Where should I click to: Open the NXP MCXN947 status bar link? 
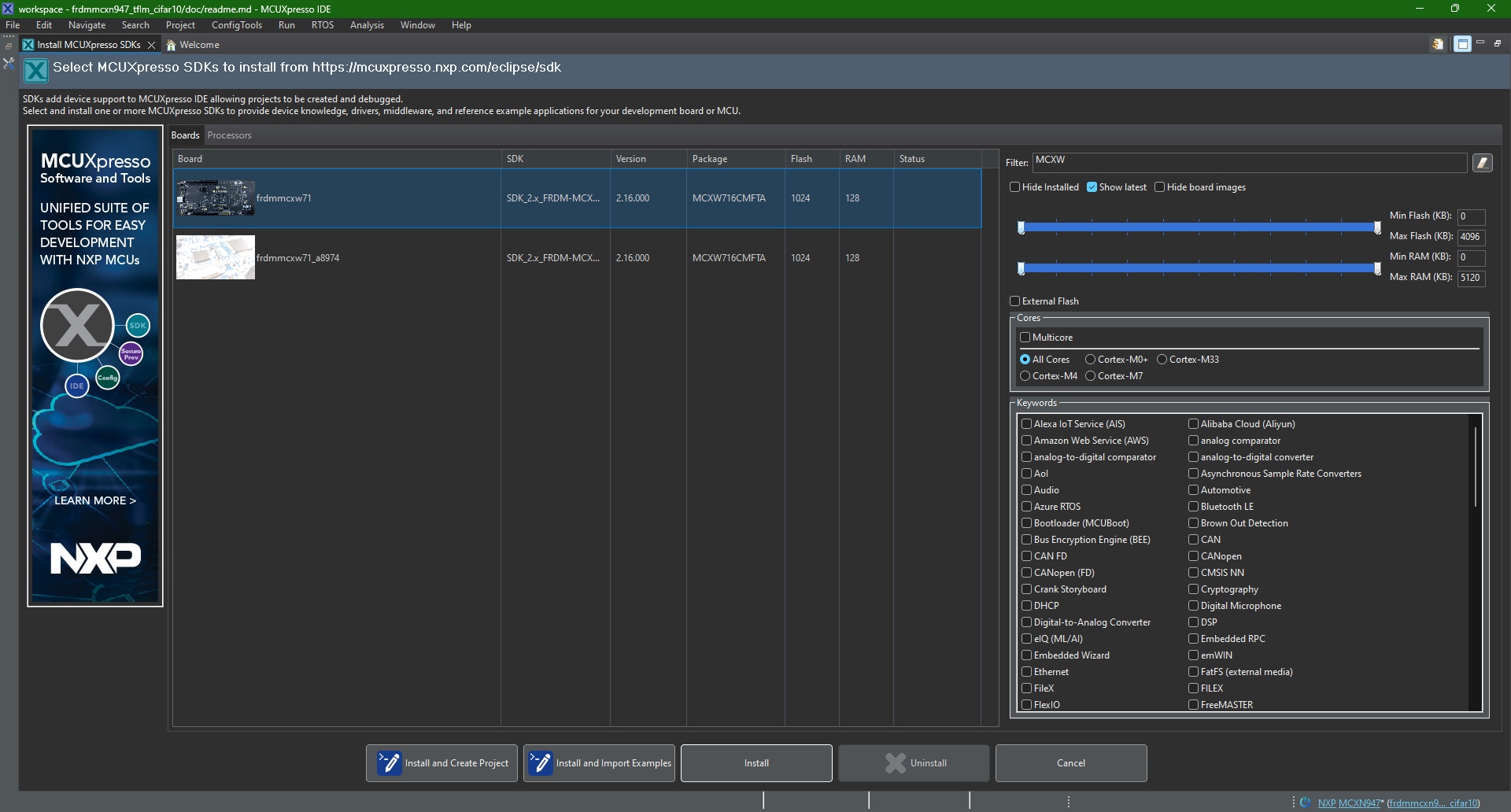point(1349,803)
